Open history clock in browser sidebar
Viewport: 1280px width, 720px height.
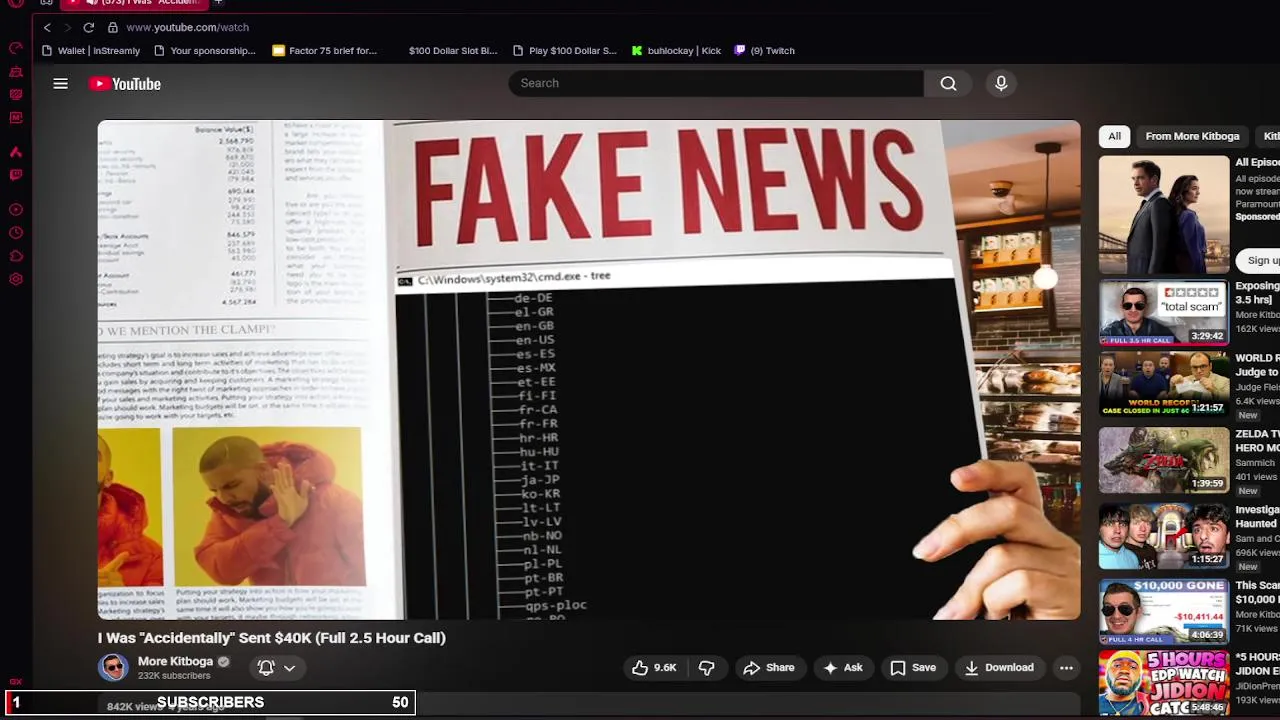(x=16, y=233)
